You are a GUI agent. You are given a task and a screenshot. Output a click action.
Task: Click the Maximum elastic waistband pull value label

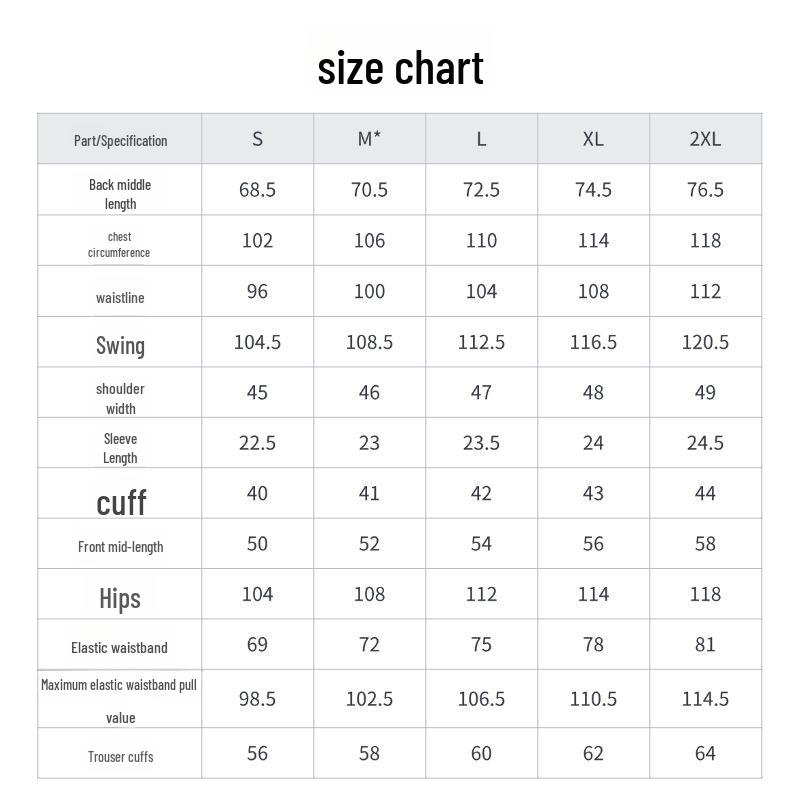click(x=120, y=700)
